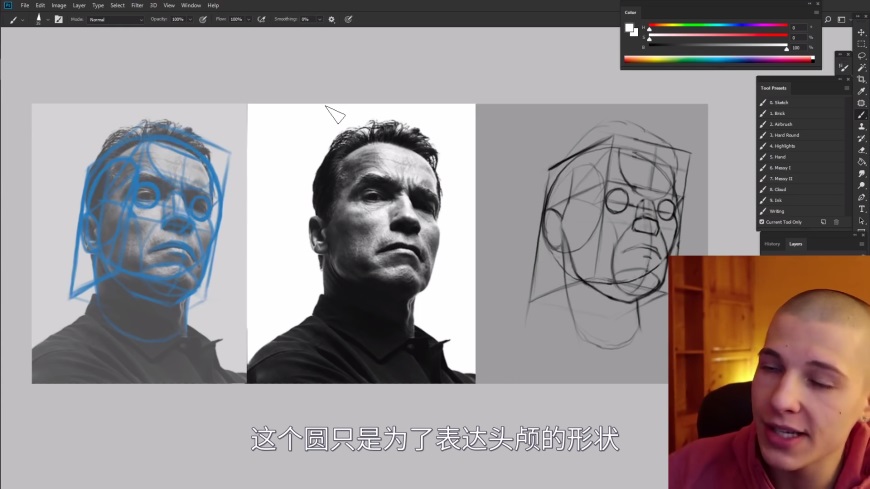Open smoothing options gear icon
The image size is (870, 489).
(x=331, y=19)
